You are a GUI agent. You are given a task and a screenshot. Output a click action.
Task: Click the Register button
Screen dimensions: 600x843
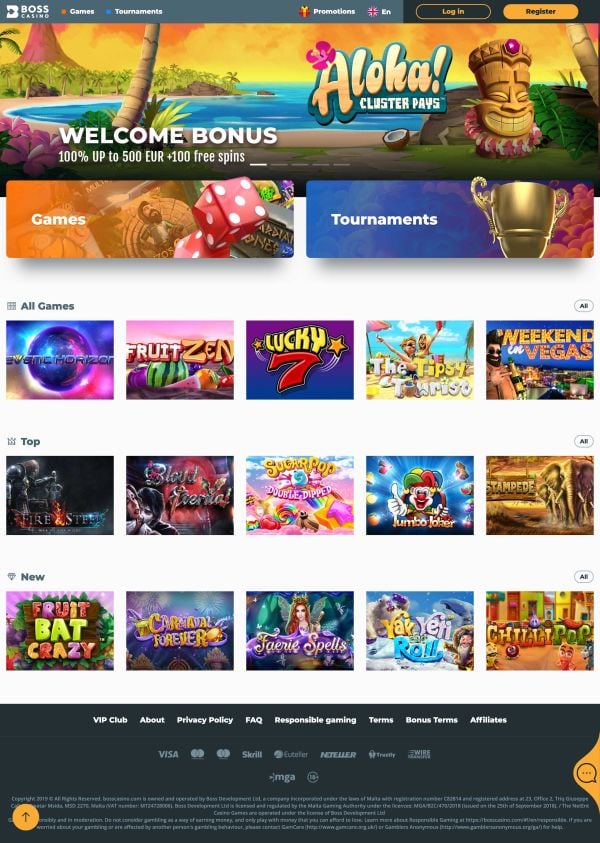[541, 11]
